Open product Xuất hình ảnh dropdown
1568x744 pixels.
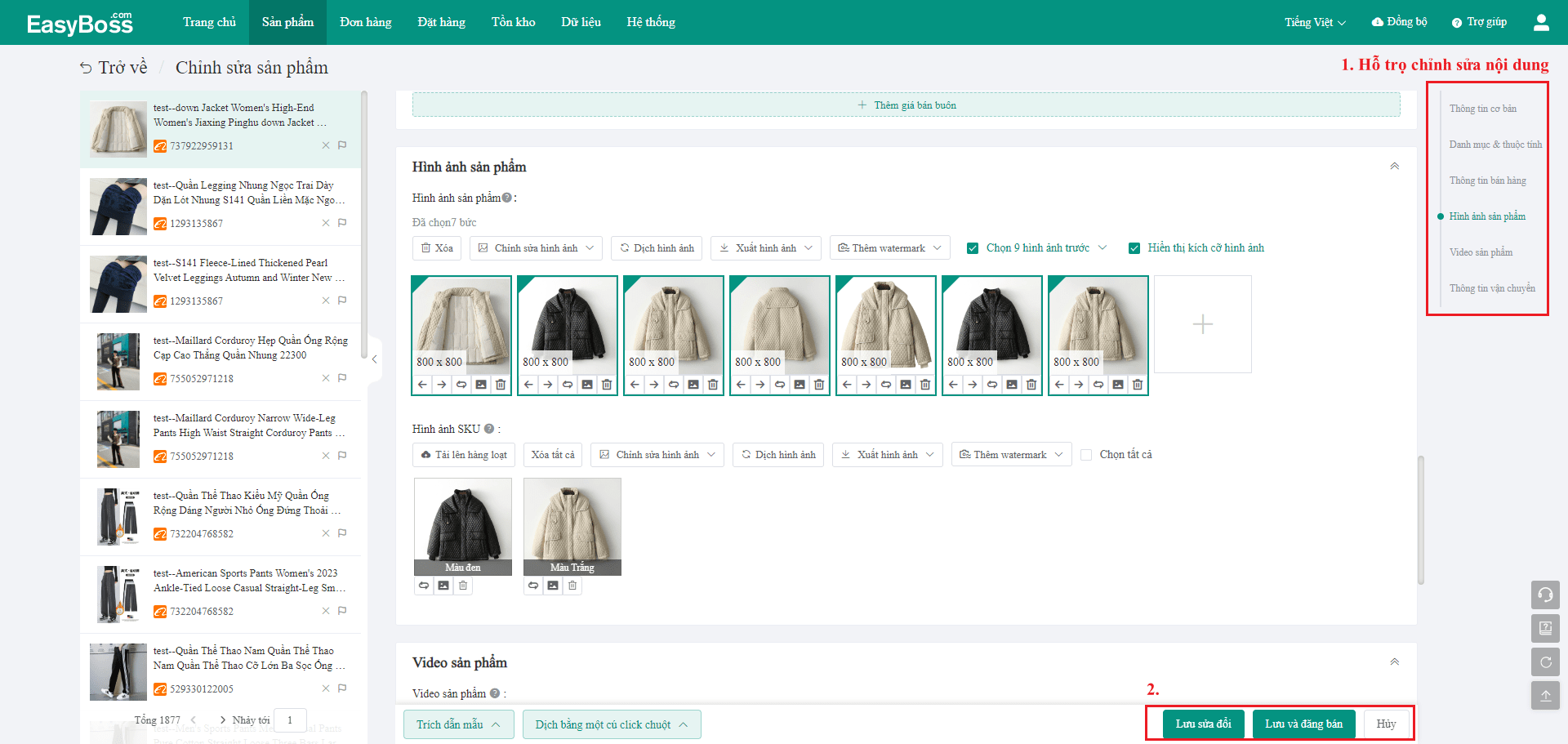766,248
